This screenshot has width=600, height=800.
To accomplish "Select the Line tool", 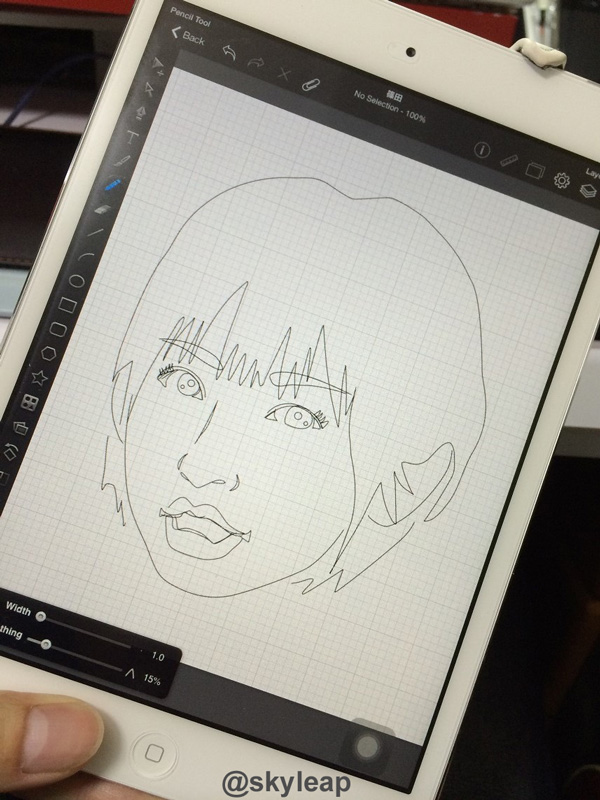I will pyautogui.click(x=95, y=233).
